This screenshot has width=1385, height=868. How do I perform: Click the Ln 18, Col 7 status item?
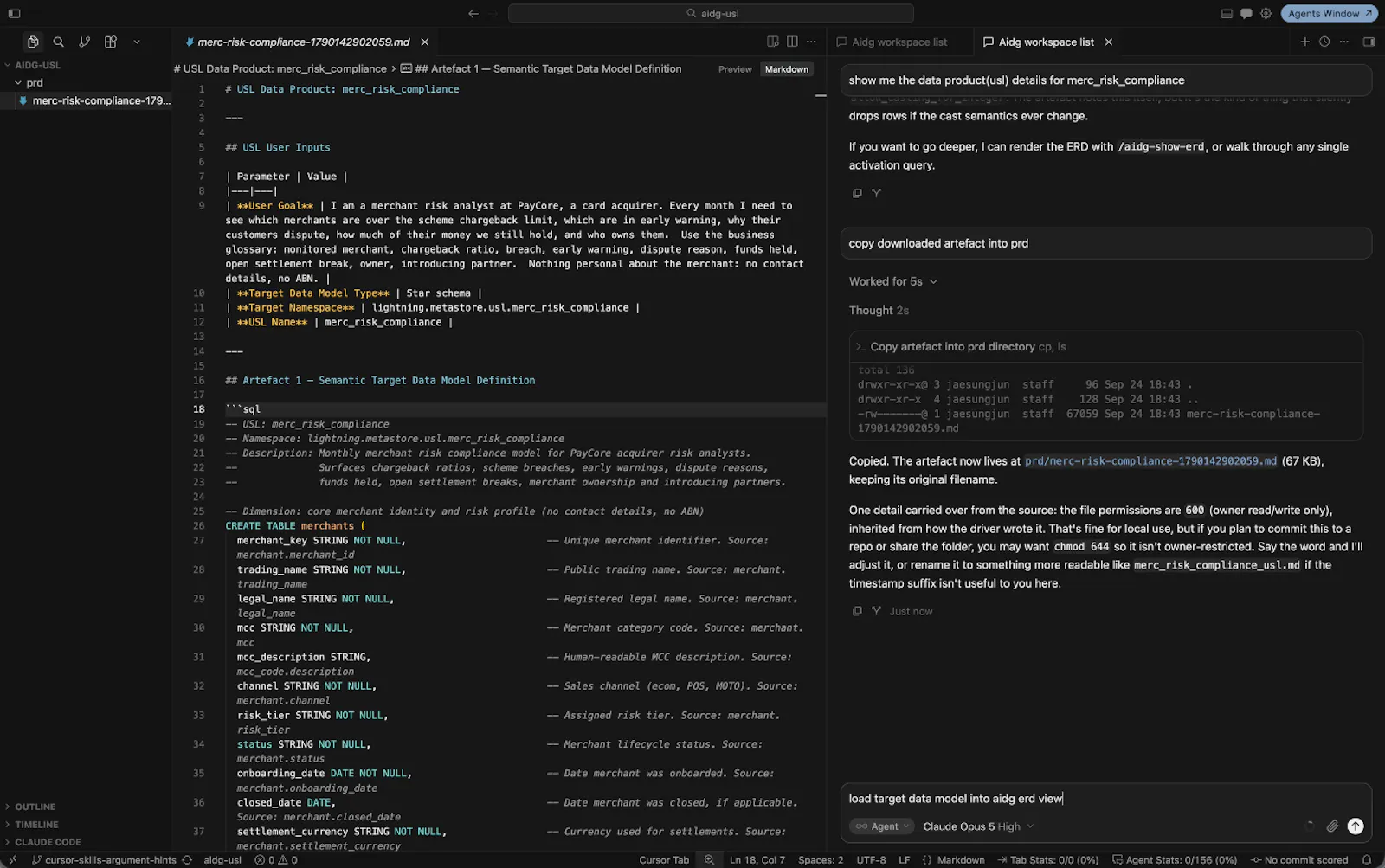(x=757, y=860)
